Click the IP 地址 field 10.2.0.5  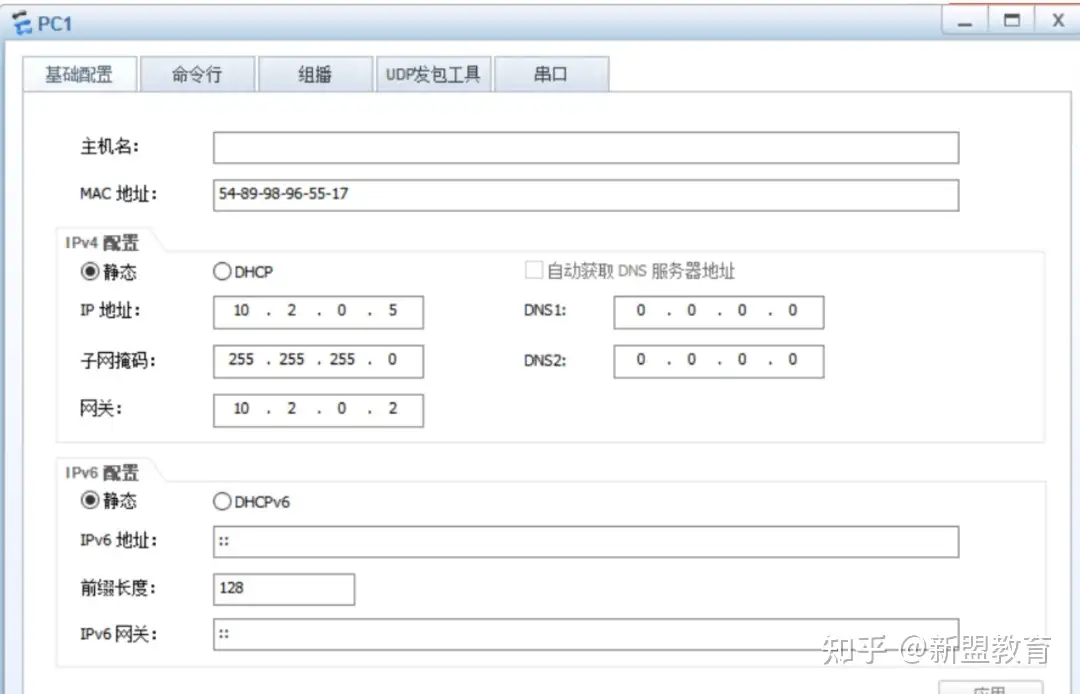click(x=318, y=312)
